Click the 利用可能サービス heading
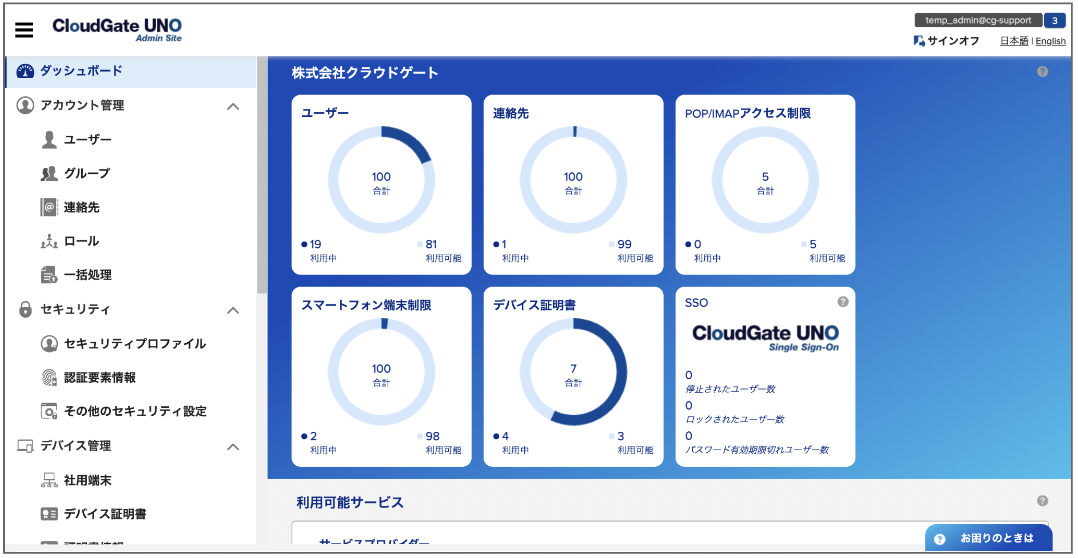Screen dimensions: 1078x558 pyautogui.click(x=350, y=502)
